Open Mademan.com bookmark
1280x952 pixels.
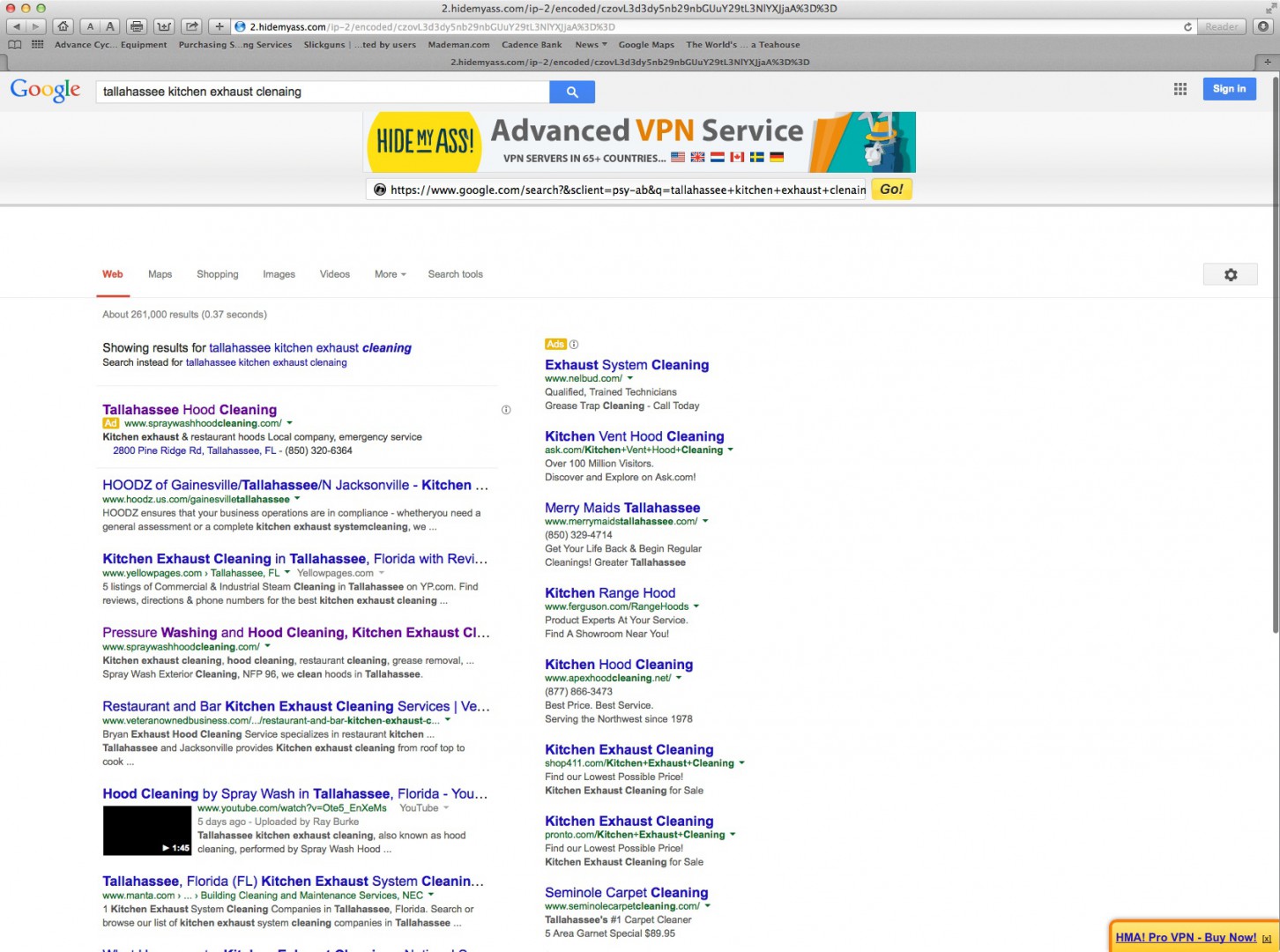(458, 44)
